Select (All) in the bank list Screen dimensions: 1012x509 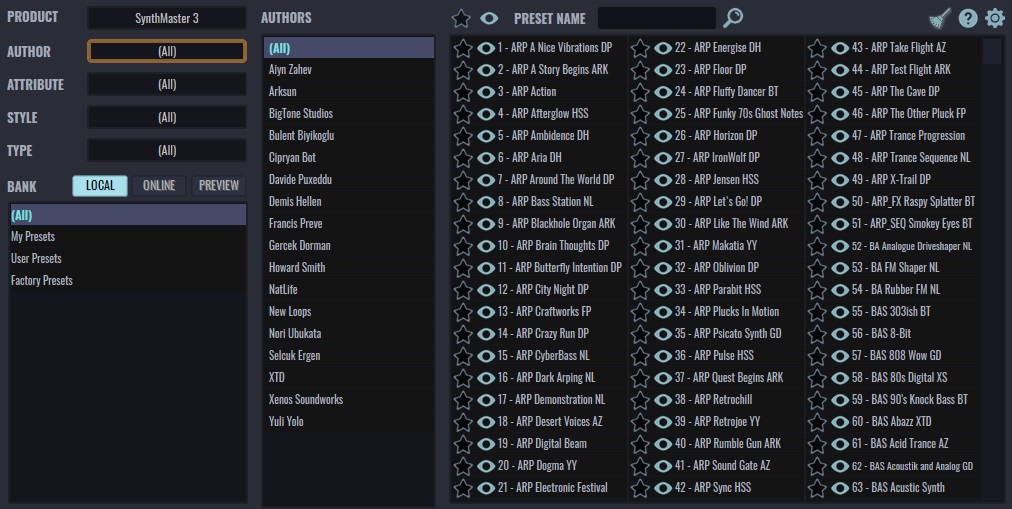tap(128, 215)
